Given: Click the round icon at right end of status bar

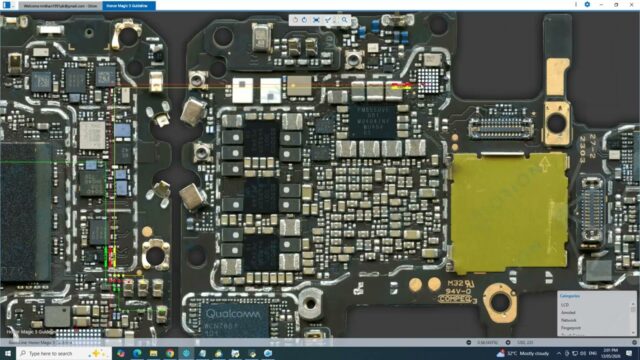Looking at the screenshot, I should click(634, 342).
